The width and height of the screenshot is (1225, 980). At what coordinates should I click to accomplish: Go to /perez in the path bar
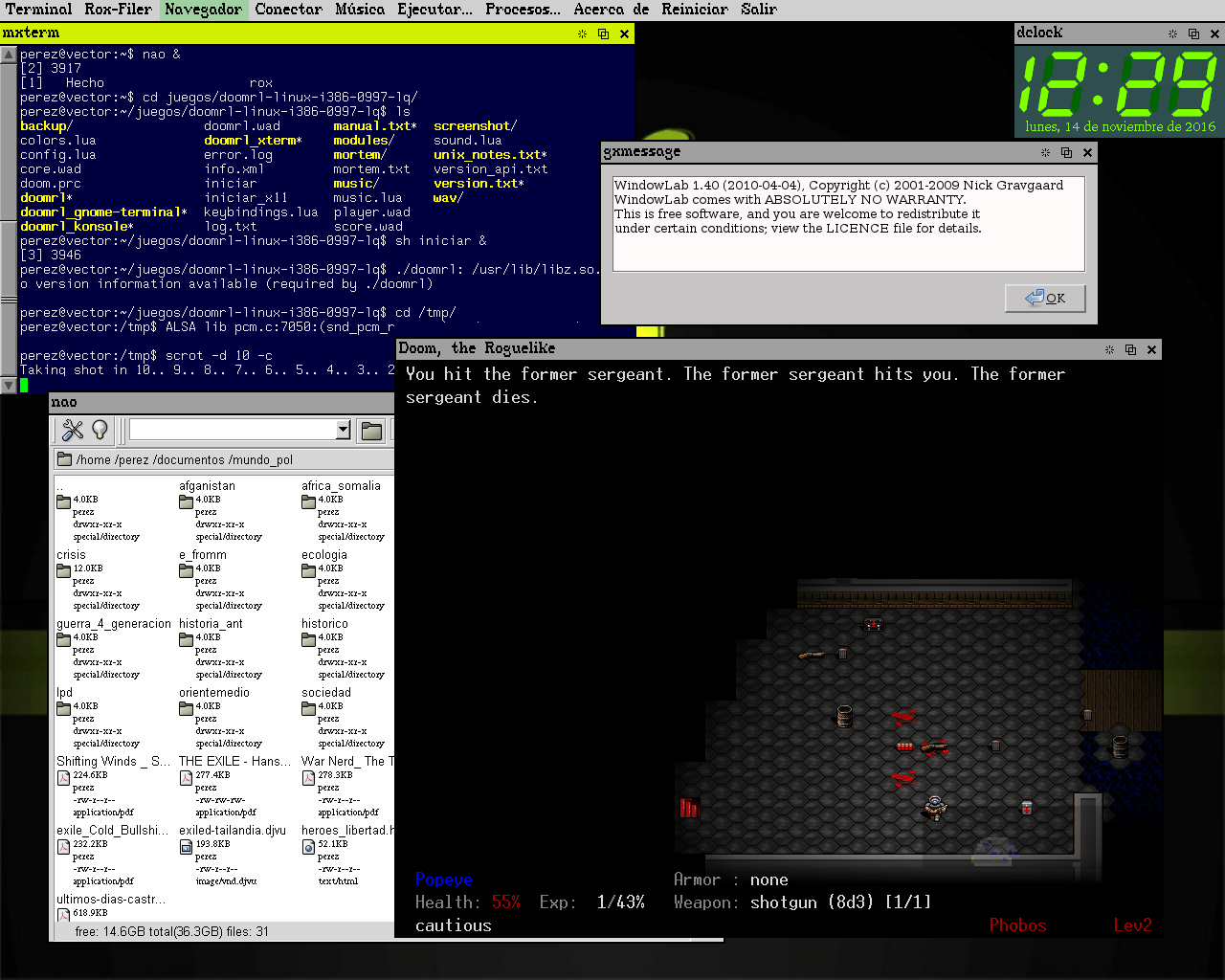tap(132, 459)
